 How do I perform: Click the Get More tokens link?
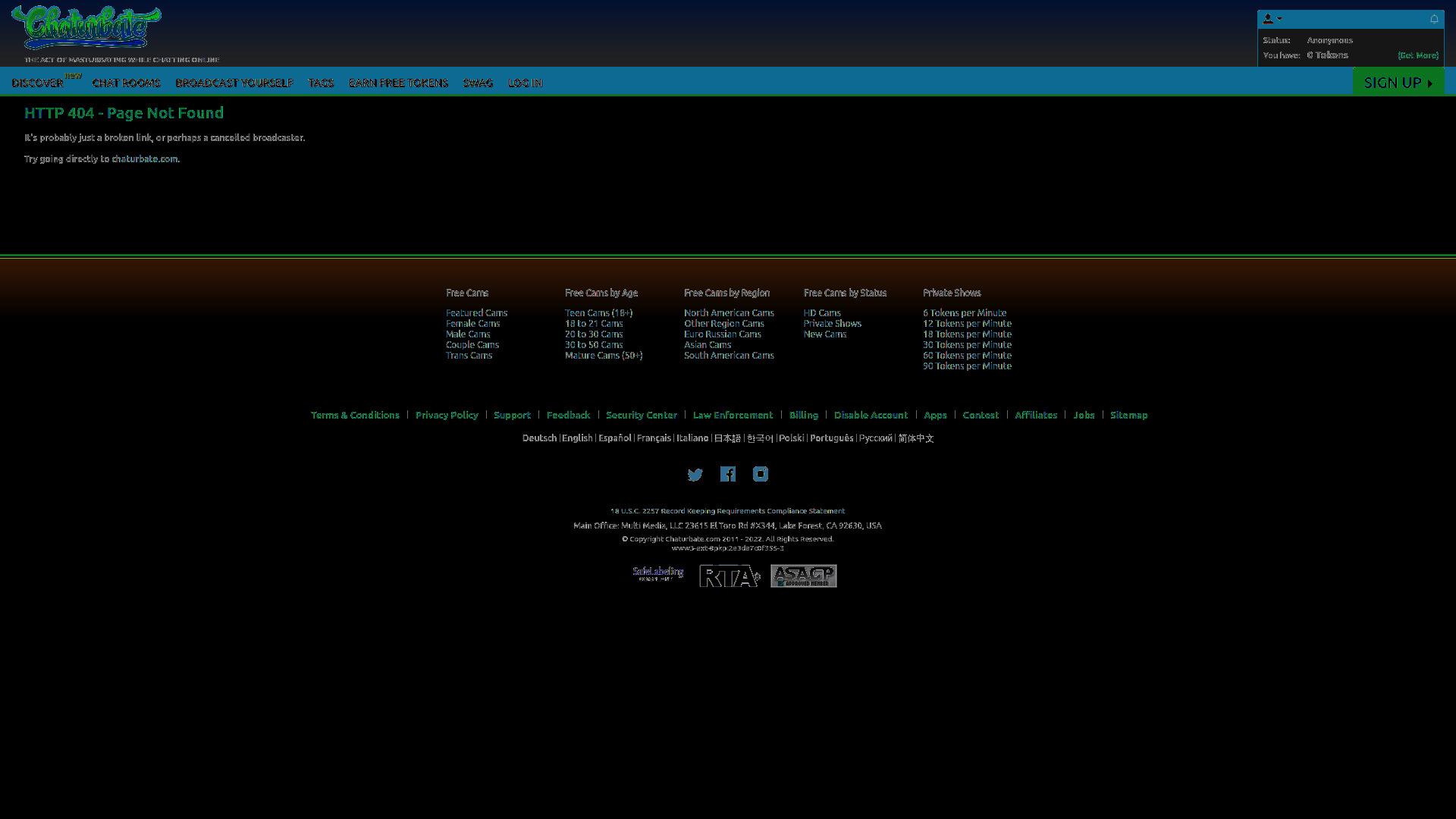1418,55
